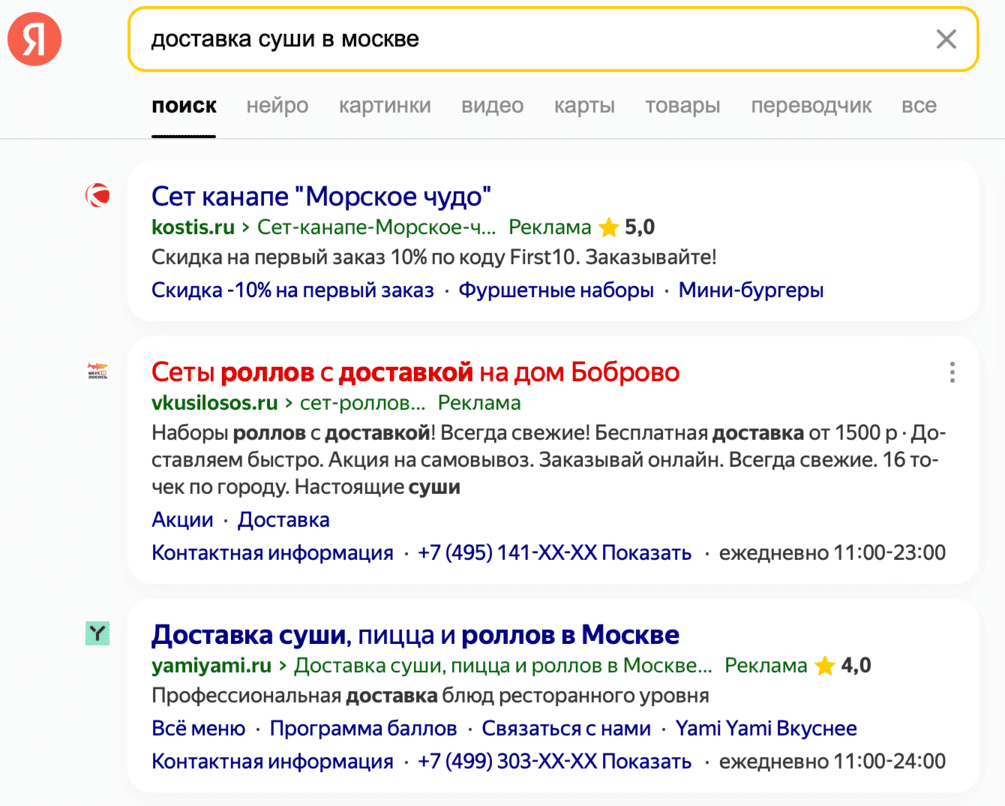Click description starting Наборы роллов с доставкой
1005x806 pixels.
(x=549, y=460)
